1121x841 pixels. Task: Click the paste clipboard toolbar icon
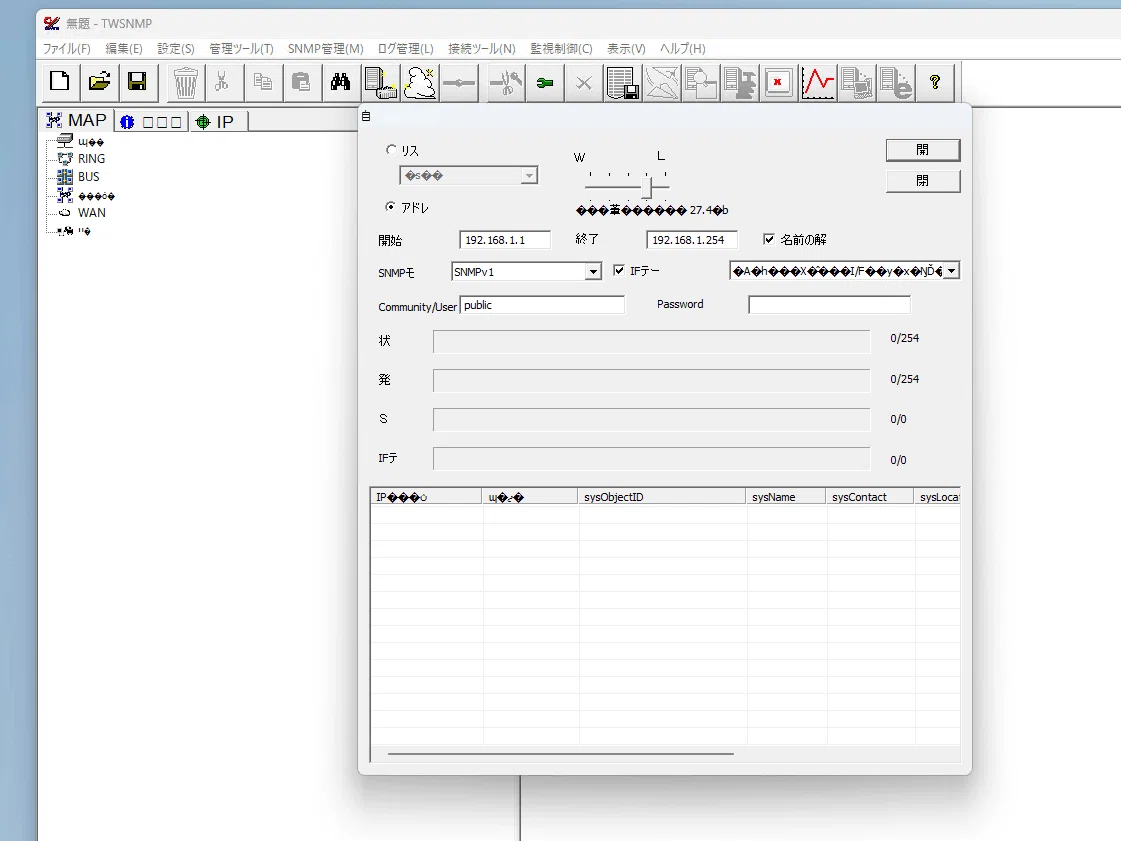tap(301, 82)
